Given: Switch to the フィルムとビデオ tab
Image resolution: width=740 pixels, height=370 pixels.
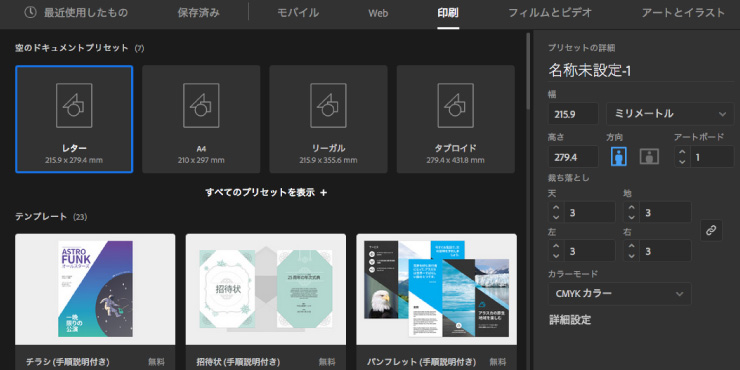Looking at the screenshot, I should [550, 13].
